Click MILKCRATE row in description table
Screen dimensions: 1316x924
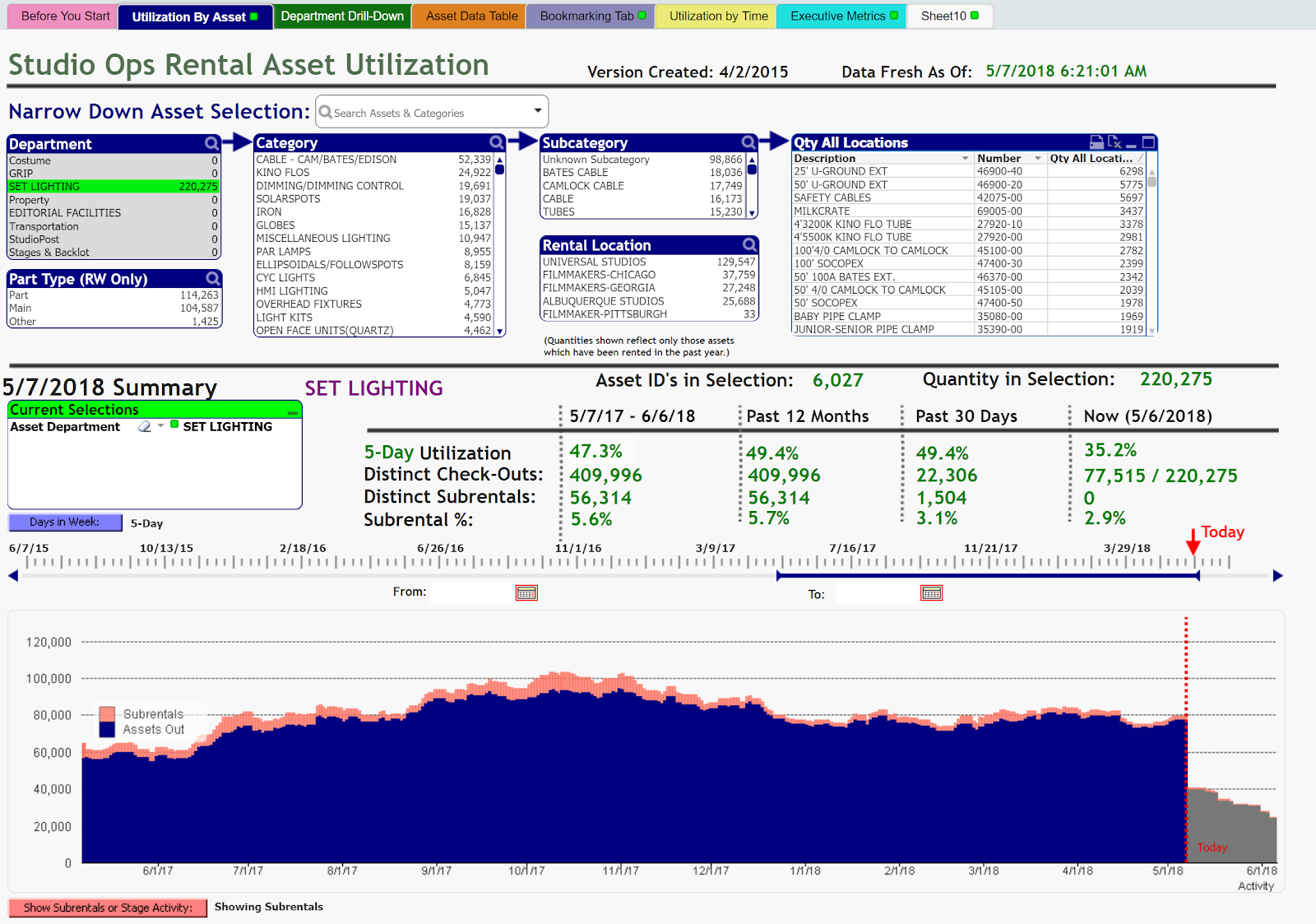[x=969, y=211]
